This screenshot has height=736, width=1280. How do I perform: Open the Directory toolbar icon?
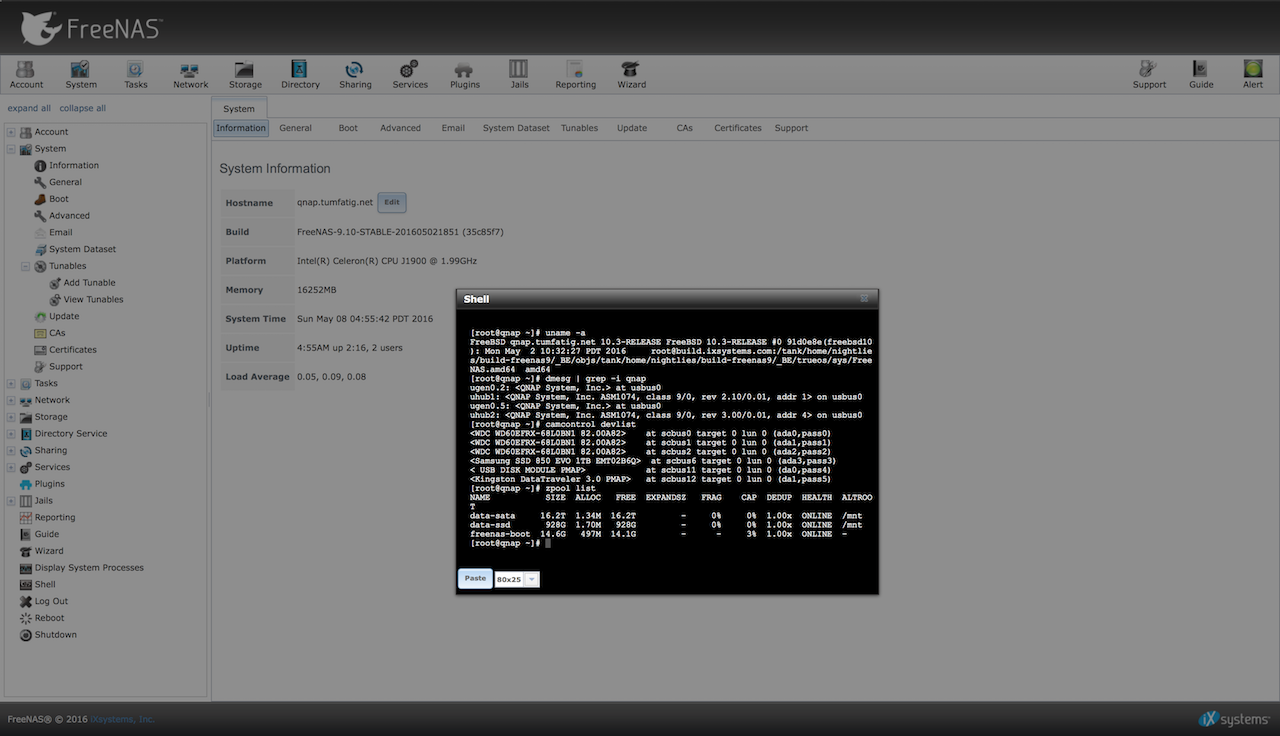point(300,75)
